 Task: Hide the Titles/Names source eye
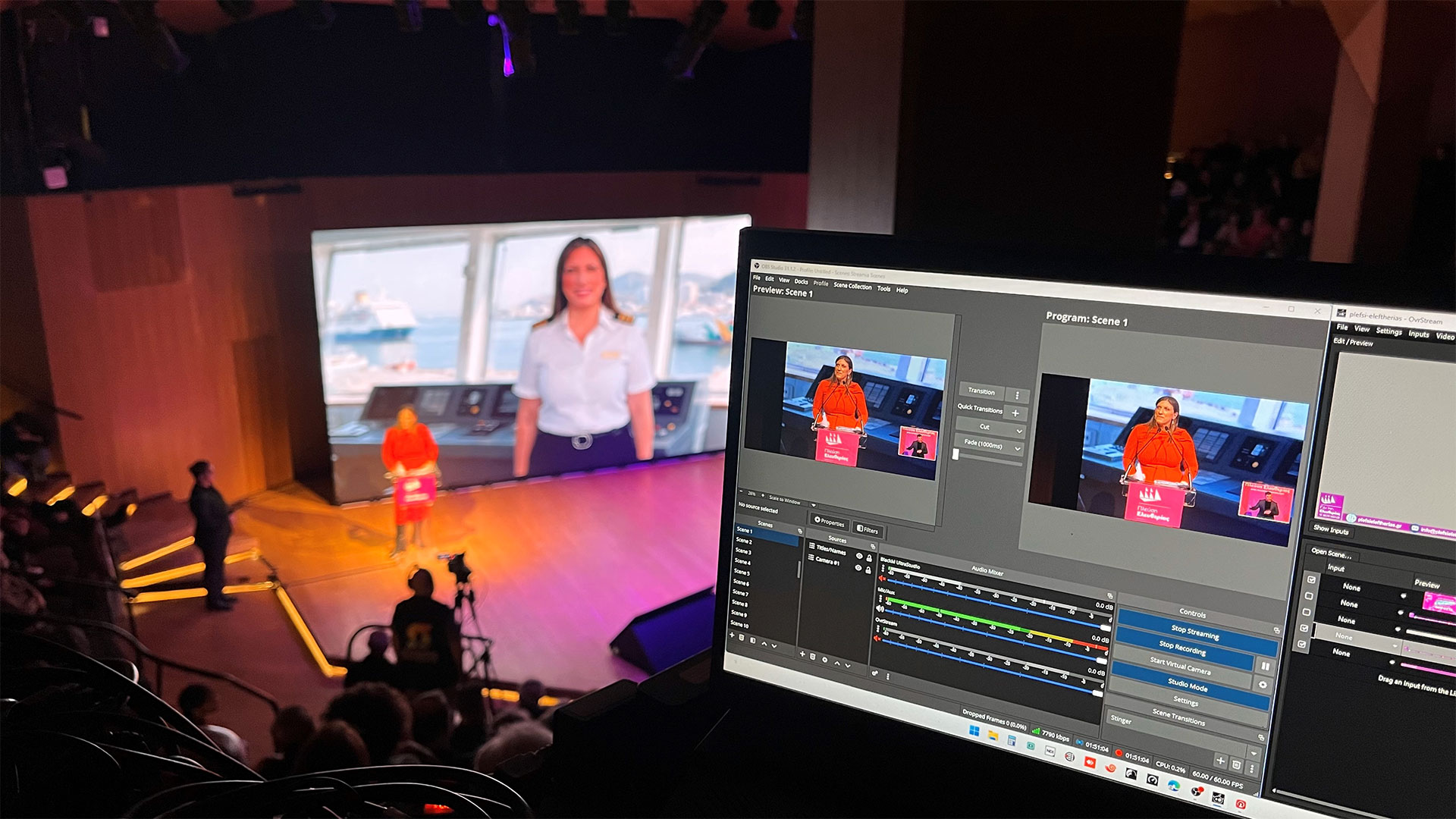click(859, 556)
